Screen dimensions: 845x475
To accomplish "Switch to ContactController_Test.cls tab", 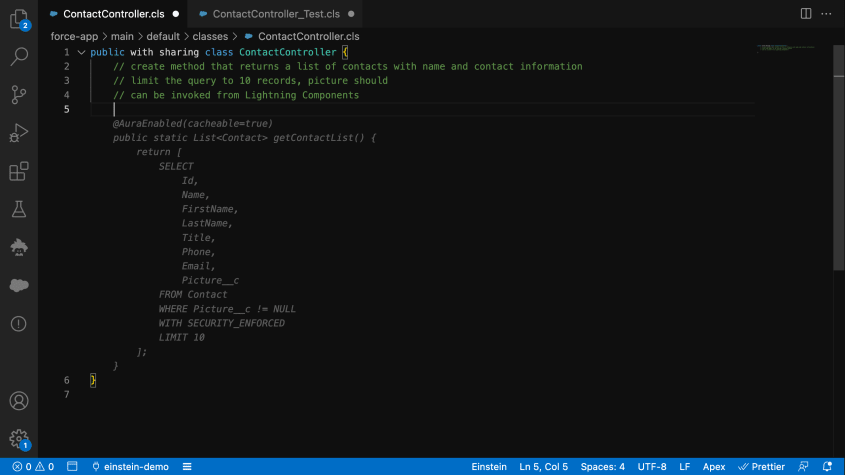I will click(x=276, y=14).
